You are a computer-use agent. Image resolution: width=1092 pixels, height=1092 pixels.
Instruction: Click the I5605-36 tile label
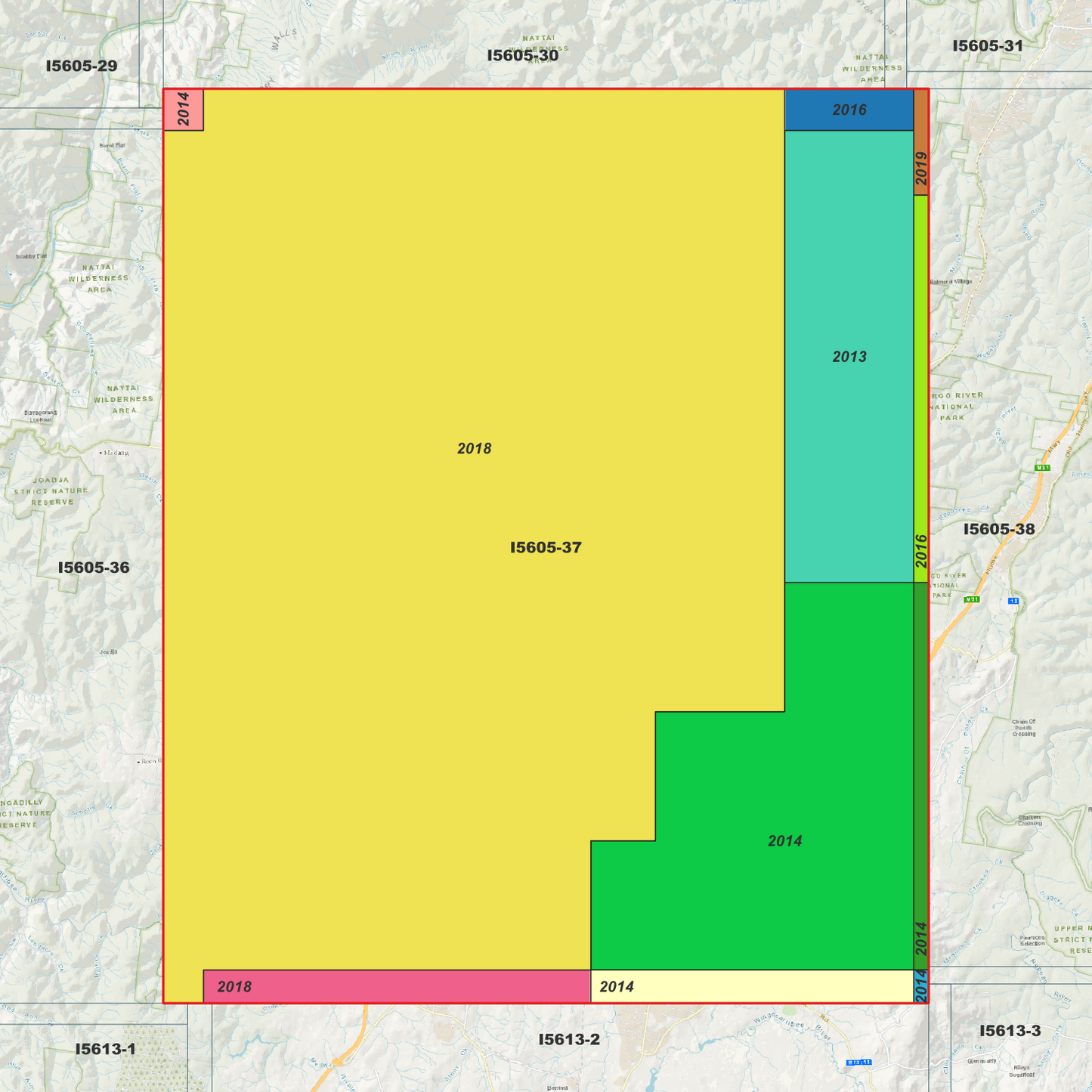tap(93, 567)
